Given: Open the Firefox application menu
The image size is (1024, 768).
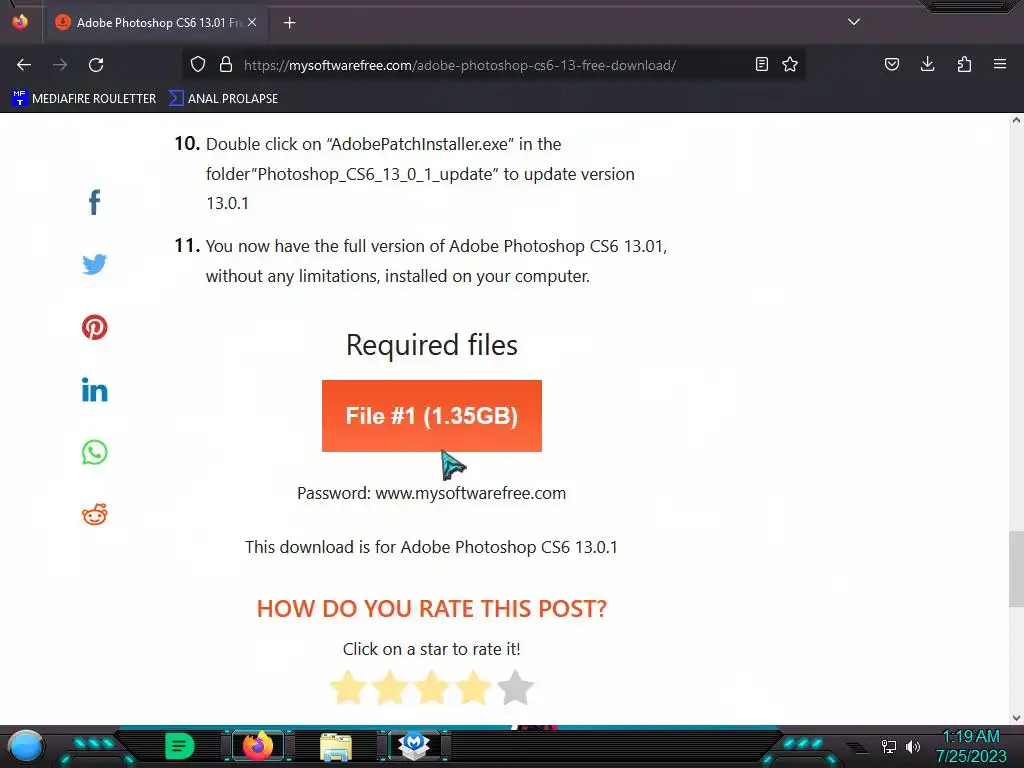Looking at the screenshot, I should click(x=1000, y=64).
